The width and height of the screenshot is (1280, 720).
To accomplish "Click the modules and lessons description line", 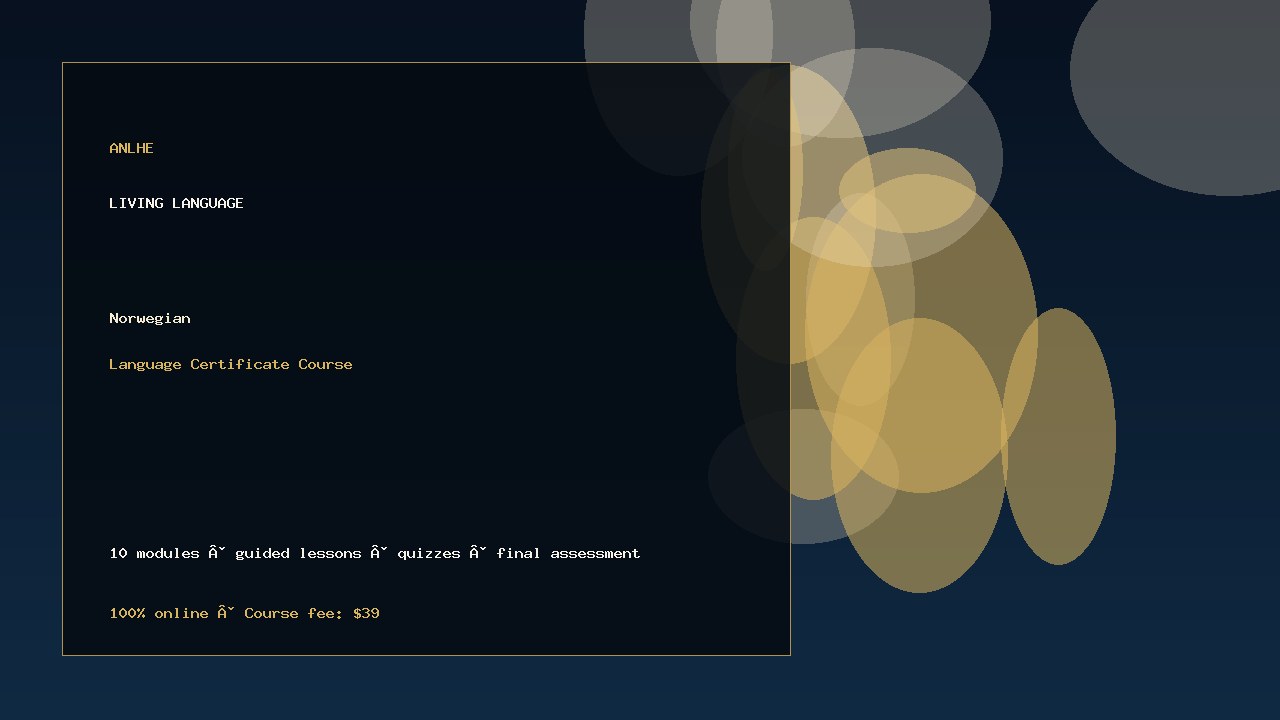I will tap(375, 553).
